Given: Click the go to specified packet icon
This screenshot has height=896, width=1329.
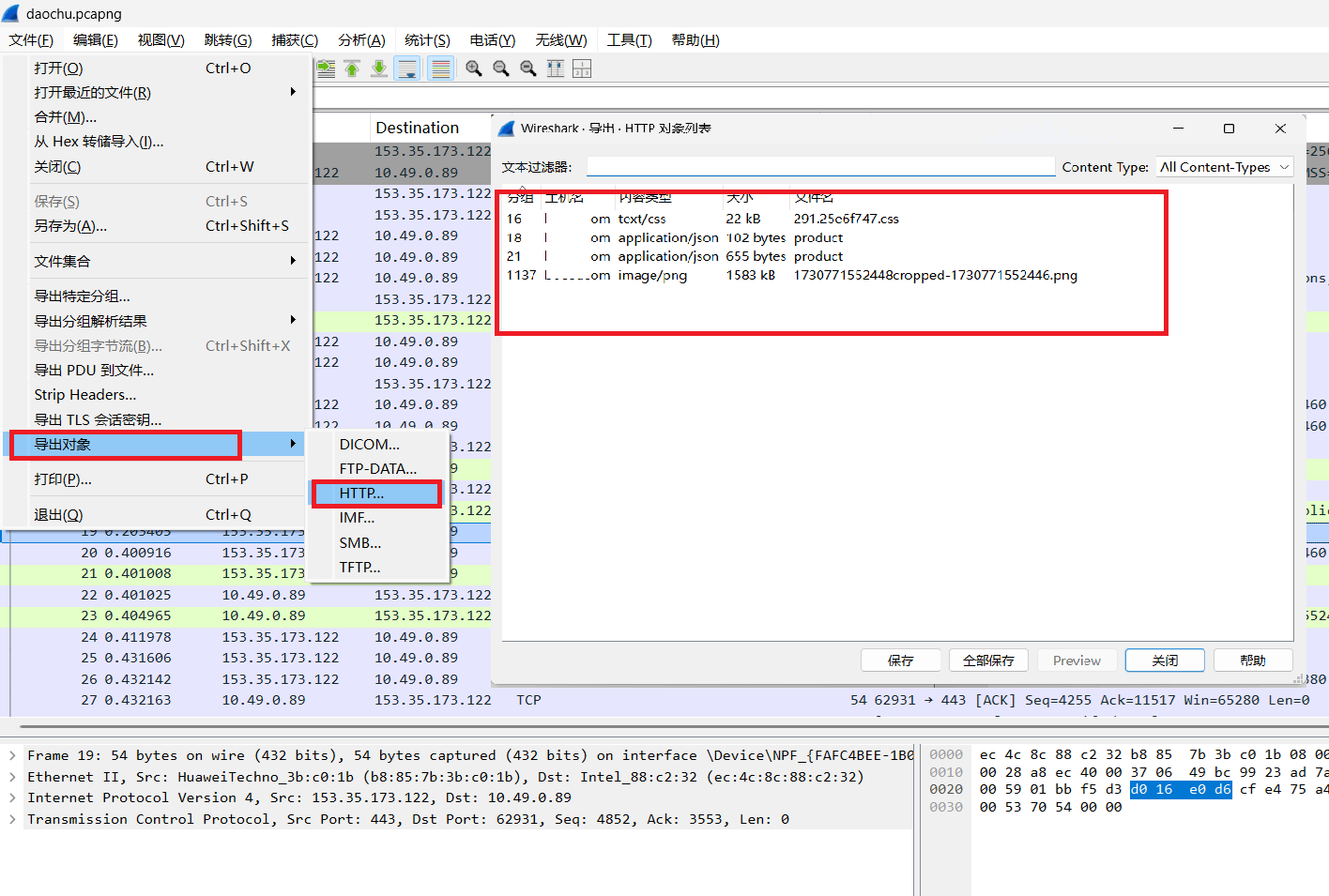Looking at the screenshot, I should [x=326, y=68].
